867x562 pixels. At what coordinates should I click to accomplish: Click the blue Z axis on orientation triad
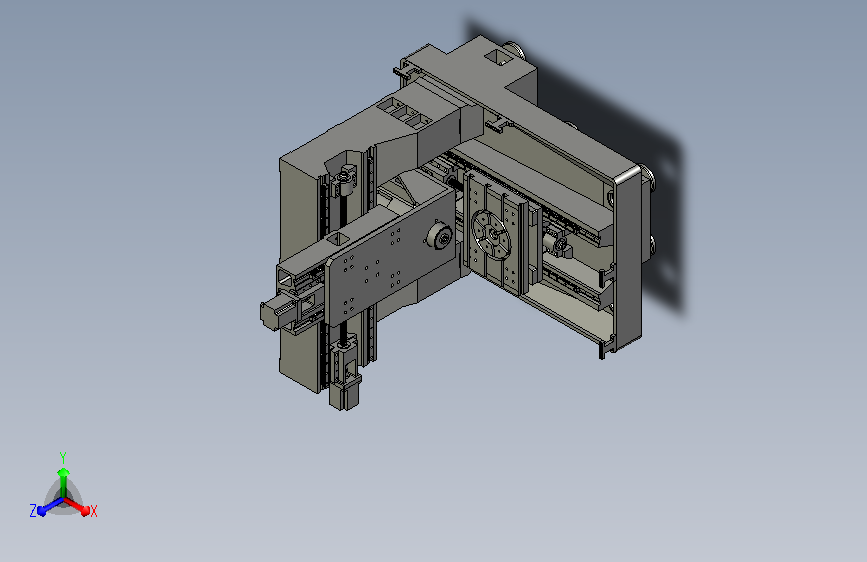coord(50,506)
